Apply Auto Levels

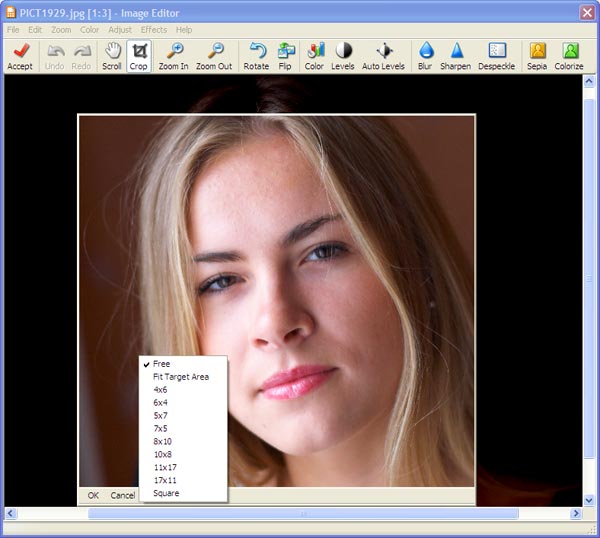[383, 57]
